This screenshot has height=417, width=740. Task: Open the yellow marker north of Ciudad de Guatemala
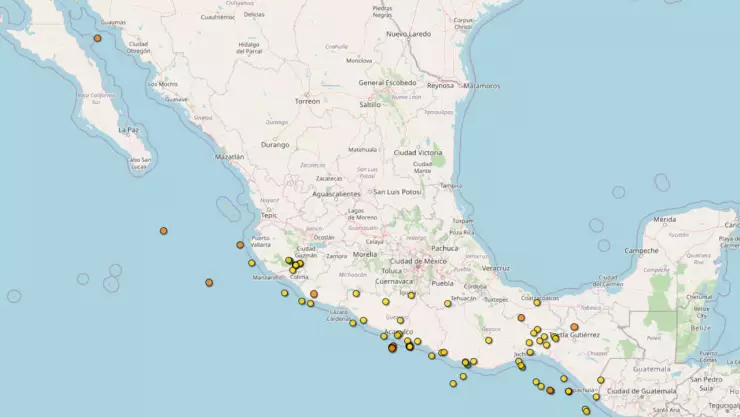point(601,380)
